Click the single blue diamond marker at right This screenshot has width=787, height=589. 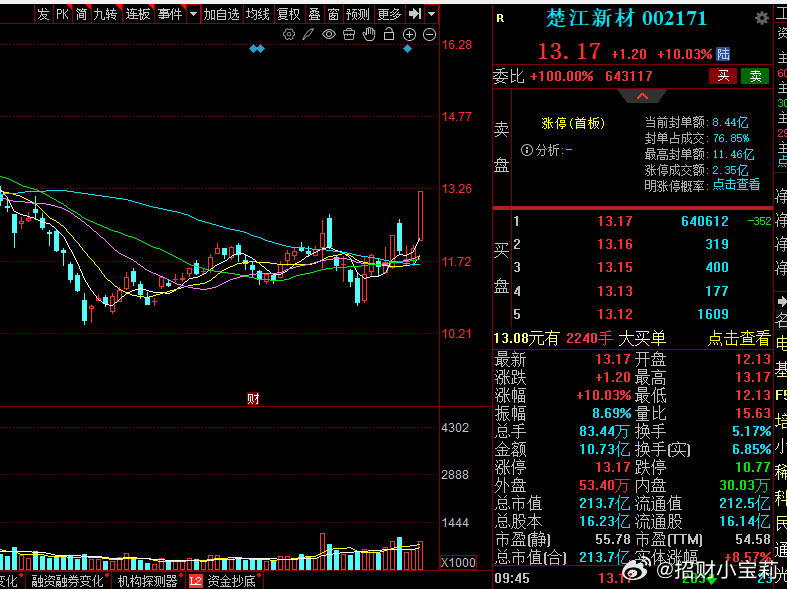(x=408, y=49)
